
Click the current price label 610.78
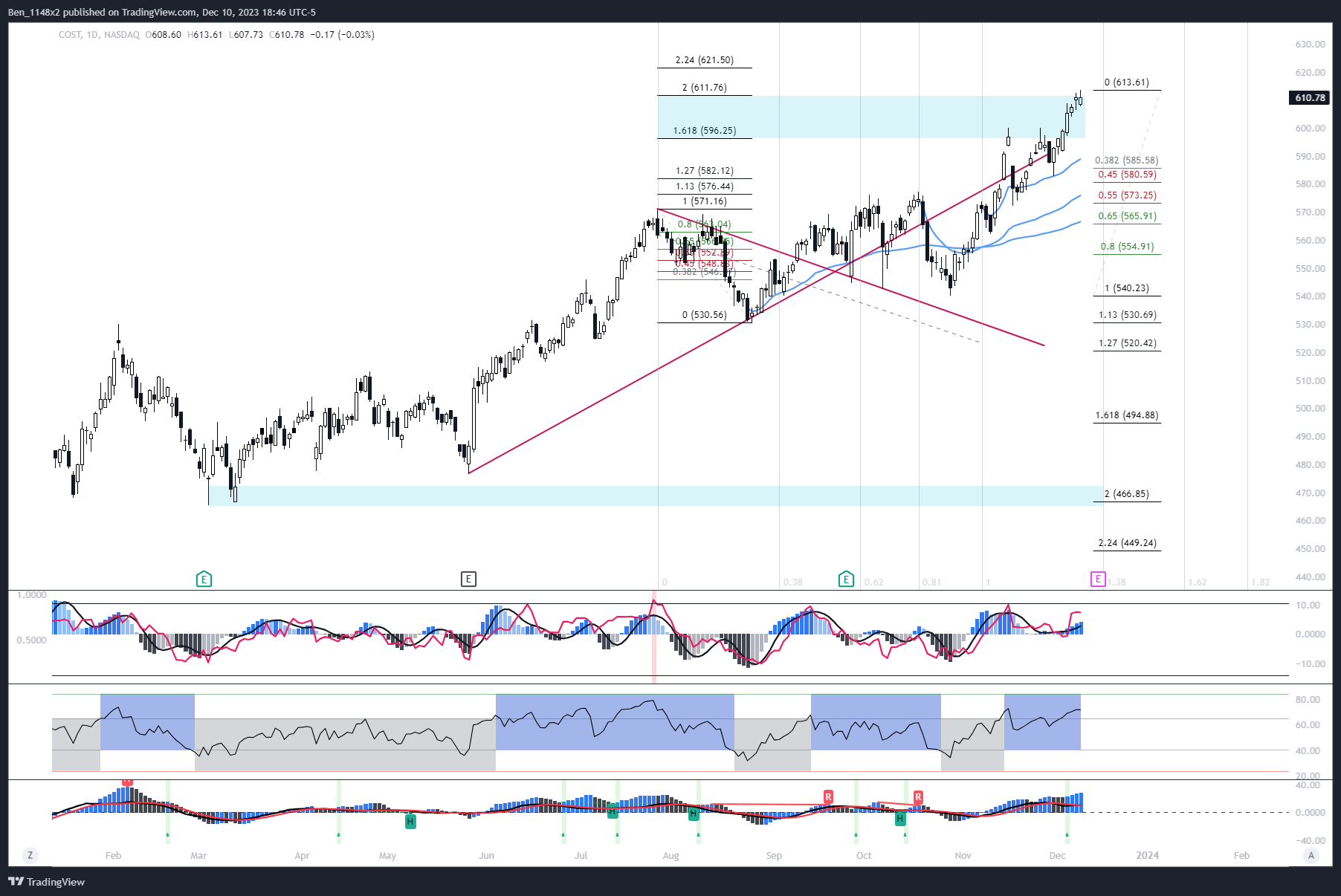[1310, 97]
